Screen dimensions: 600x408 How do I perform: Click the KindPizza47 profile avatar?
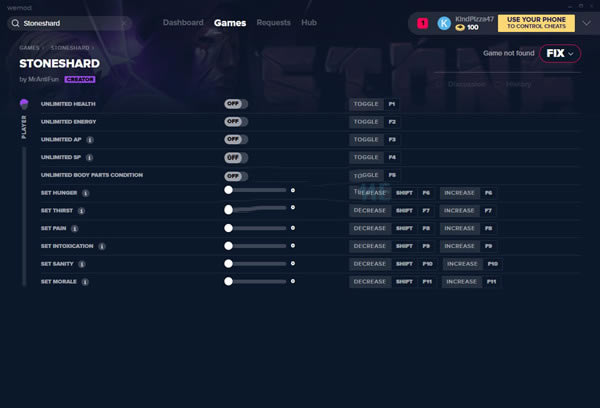coord(444,23)
